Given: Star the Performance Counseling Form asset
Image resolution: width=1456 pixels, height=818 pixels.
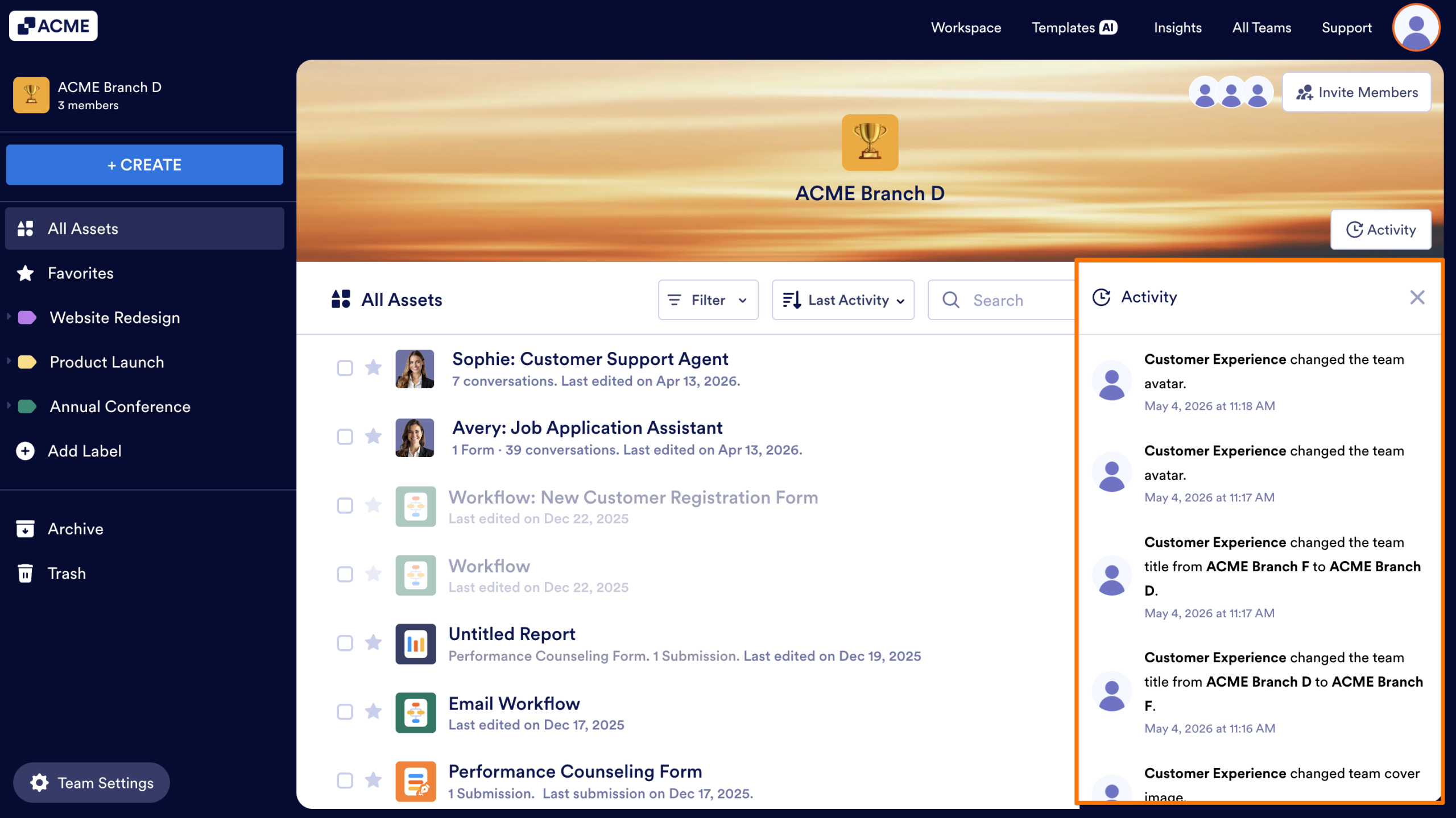Looking at the screenshot, I should [373, 780].
